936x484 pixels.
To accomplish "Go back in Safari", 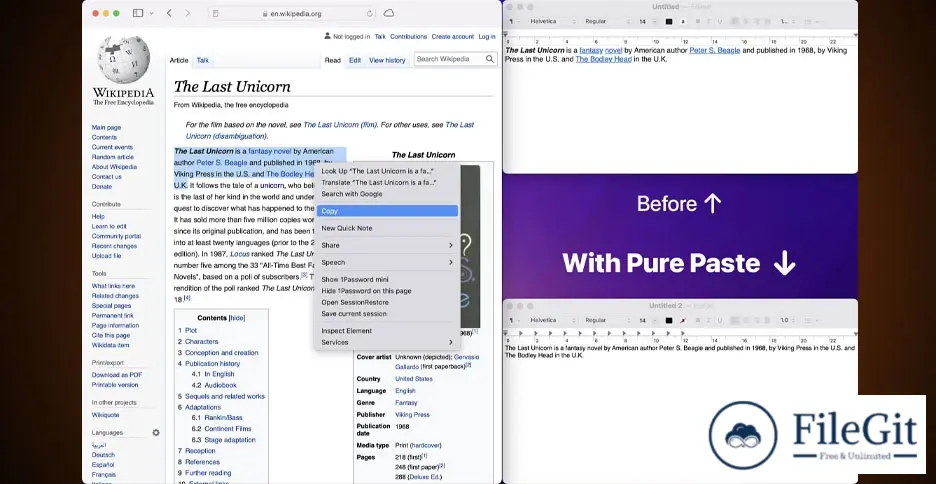I will [169, 13].
